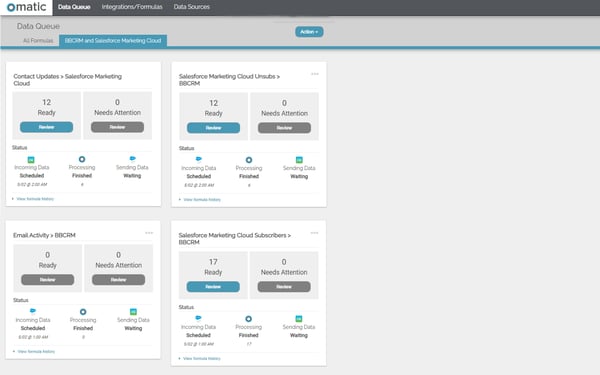
Task: Click 'Scheduled' status in Contact Updates card
Action: coord(32,176)
